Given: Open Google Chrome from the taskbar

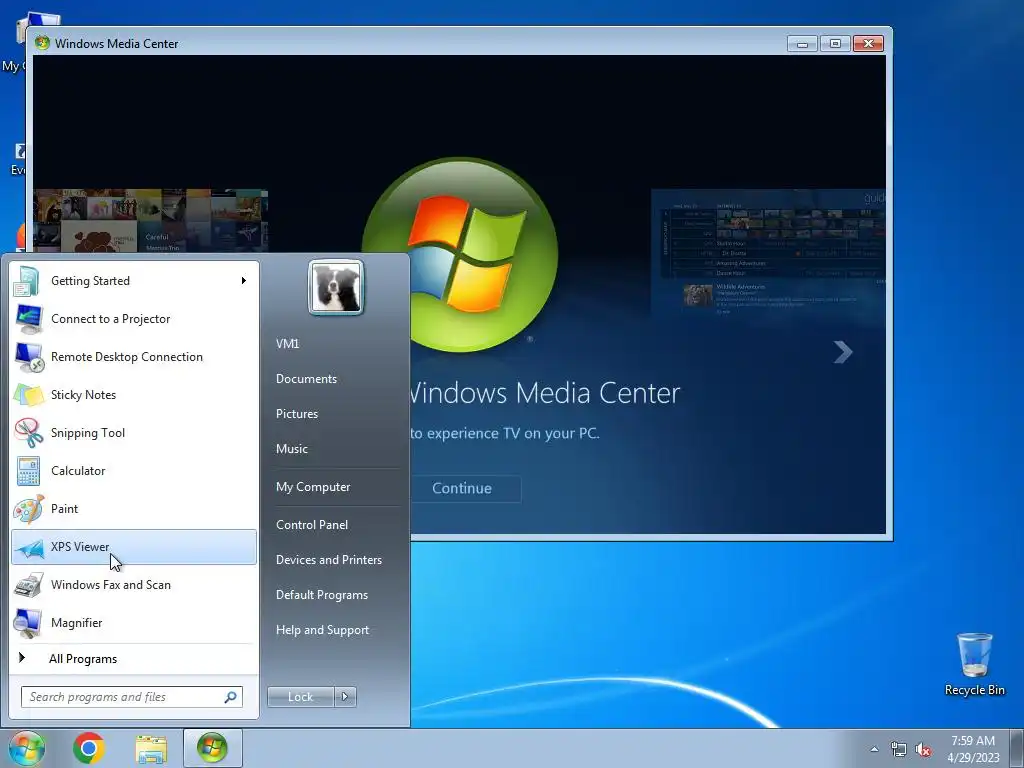Looking at the screenshot, I should point(89,748).
